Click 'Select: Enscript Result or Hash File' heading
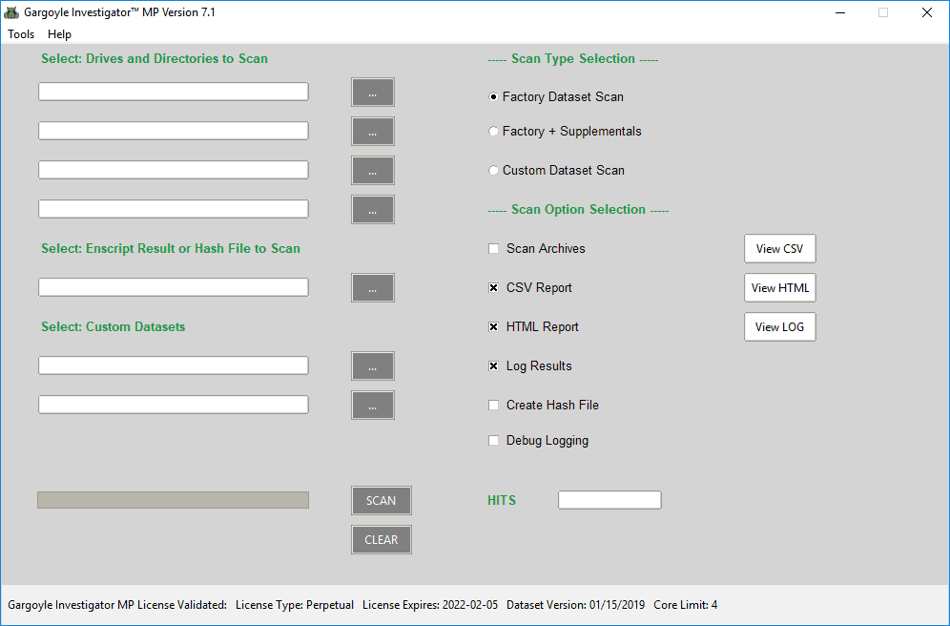 (x=171, y=248)
